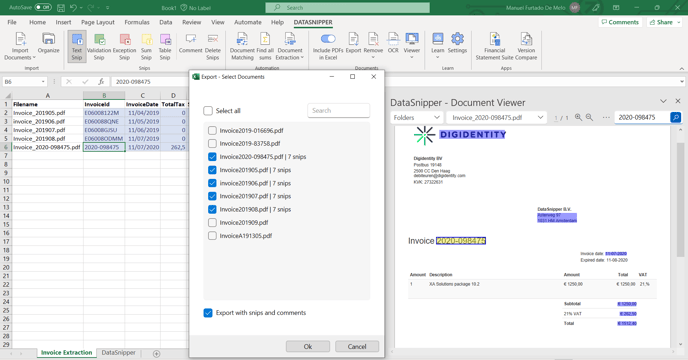Uncheck Invoice201908.pdf checkbox

[212, 209]
